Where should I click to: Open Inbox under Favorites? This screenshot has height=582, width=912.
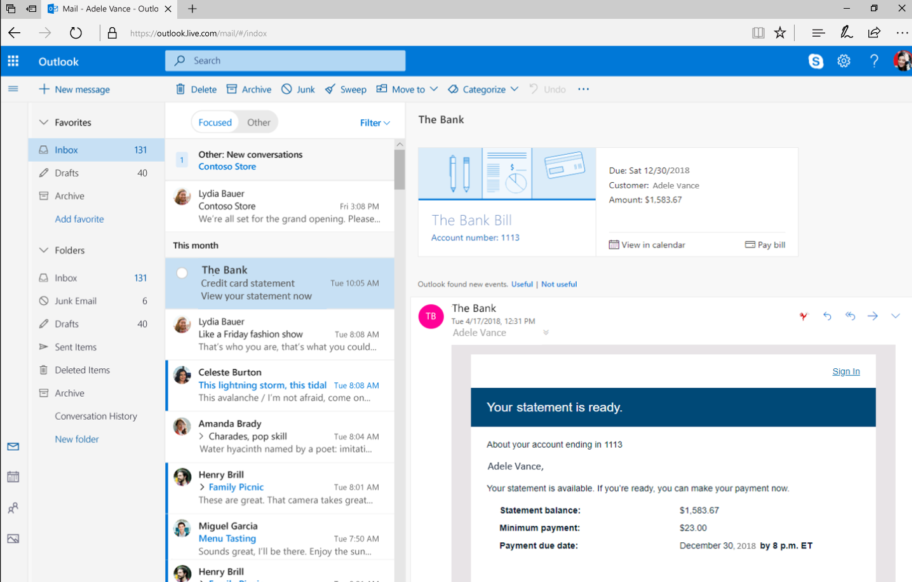pyautogui.click(x=97, y=150)
